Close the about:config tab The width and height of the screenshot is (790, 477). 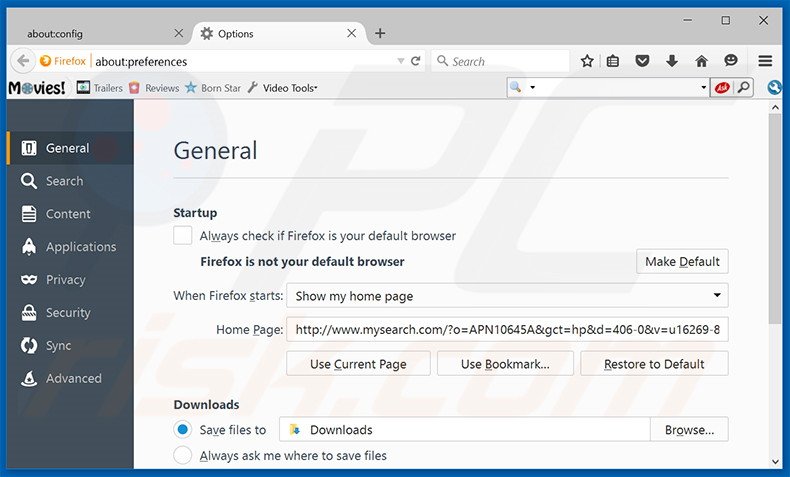[178, 33]
